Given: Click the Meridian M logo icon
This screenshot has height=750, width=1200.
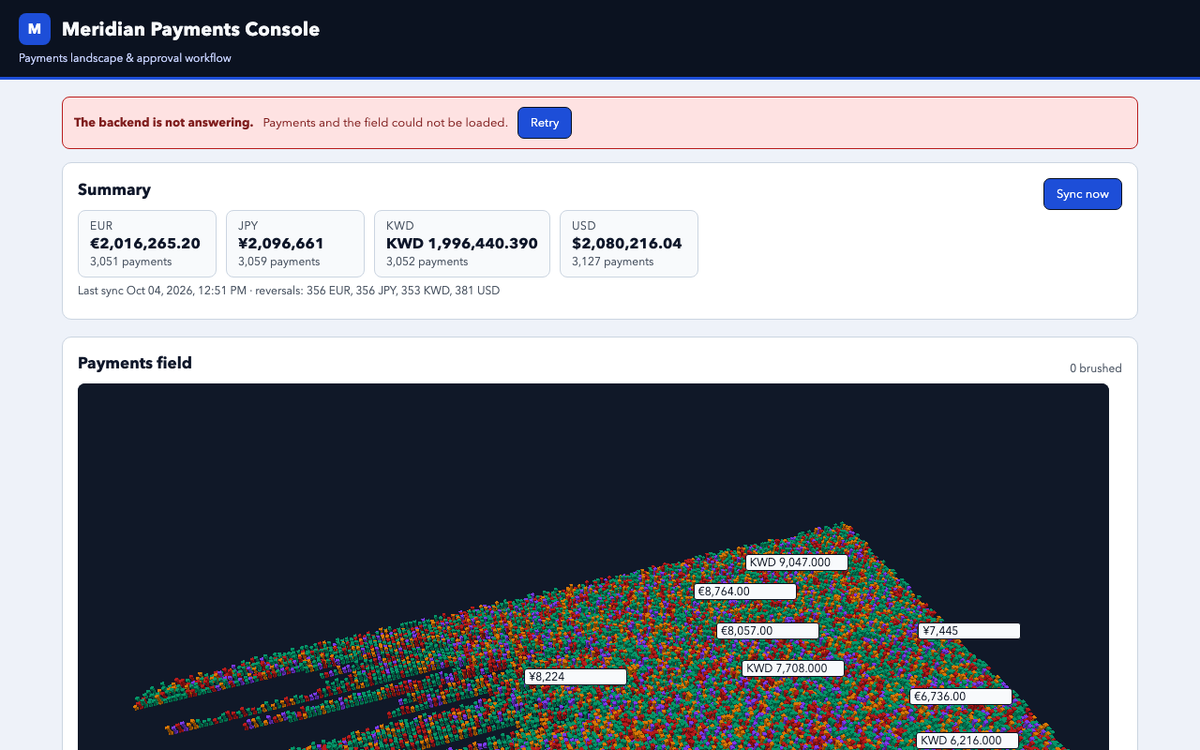Looking at the screenshot, I should click(x=35, y=29).
